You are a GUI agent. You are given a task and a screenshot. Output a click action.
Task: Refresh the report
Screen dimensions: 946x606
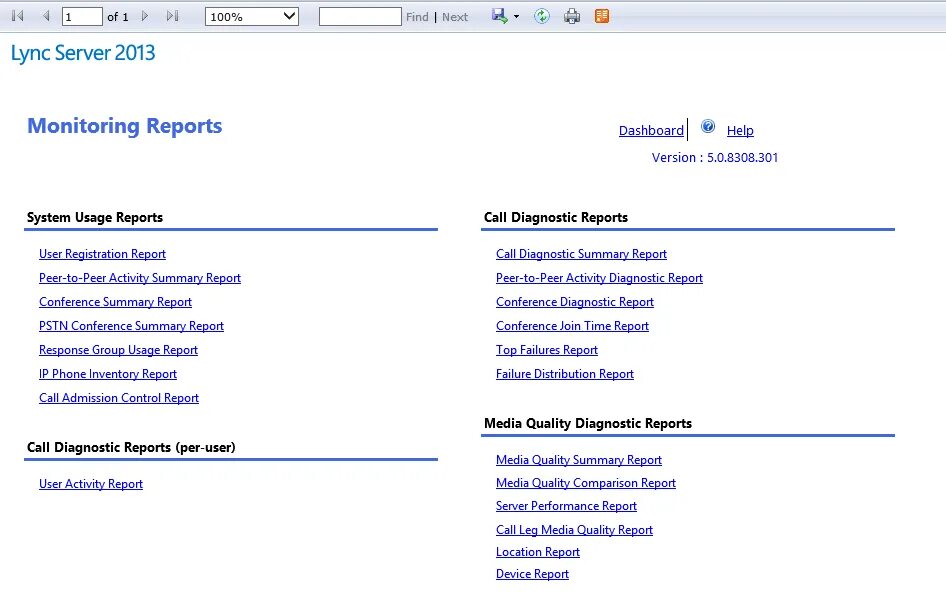[542, 16]
